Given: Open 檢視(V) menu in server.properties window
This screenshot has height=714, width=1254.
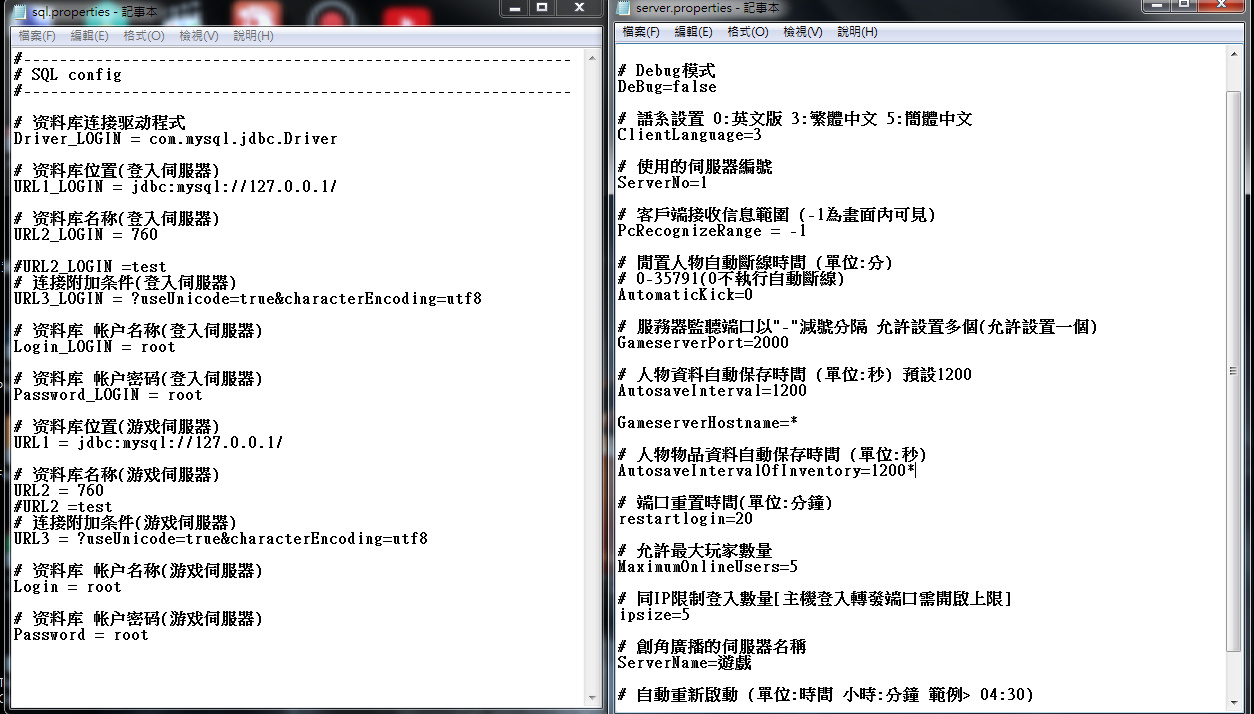Looking at the screenshot, I should pos(803,32).
